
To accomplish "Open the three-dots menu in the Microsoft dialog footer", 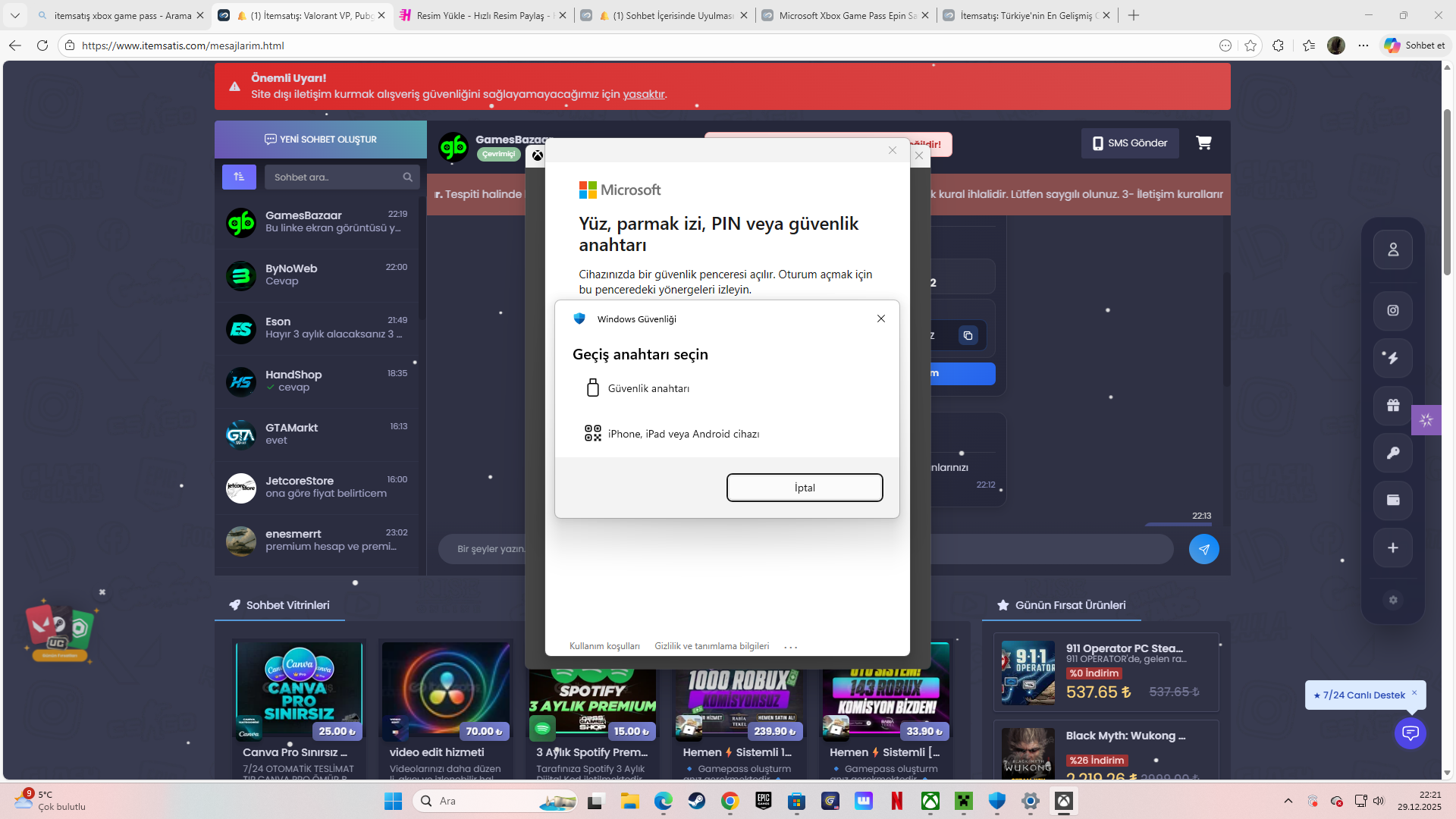I will click(791, 647).
